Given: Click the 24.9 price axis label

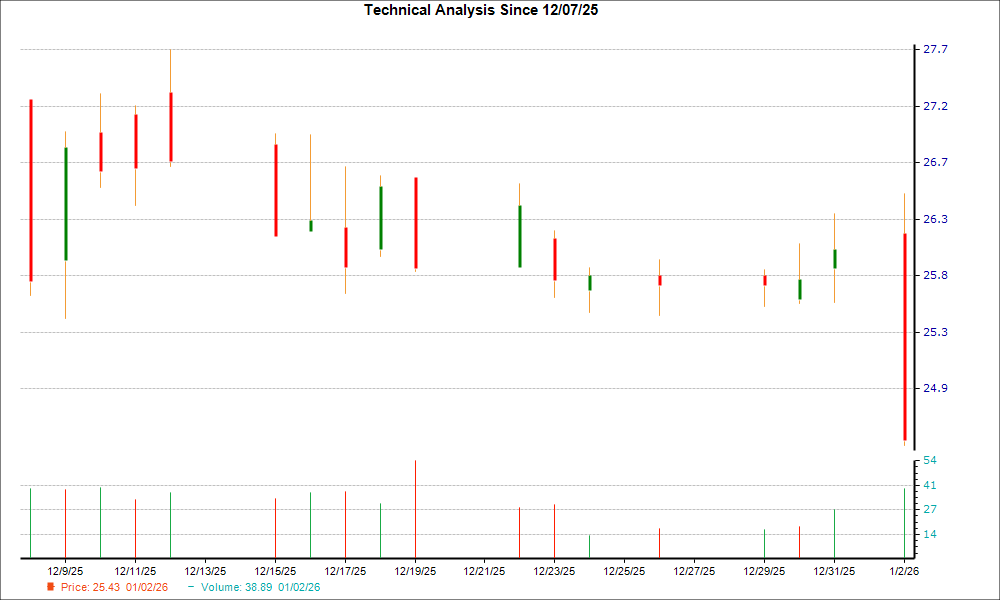Looking at the screenshot, I should click(936, 388).
